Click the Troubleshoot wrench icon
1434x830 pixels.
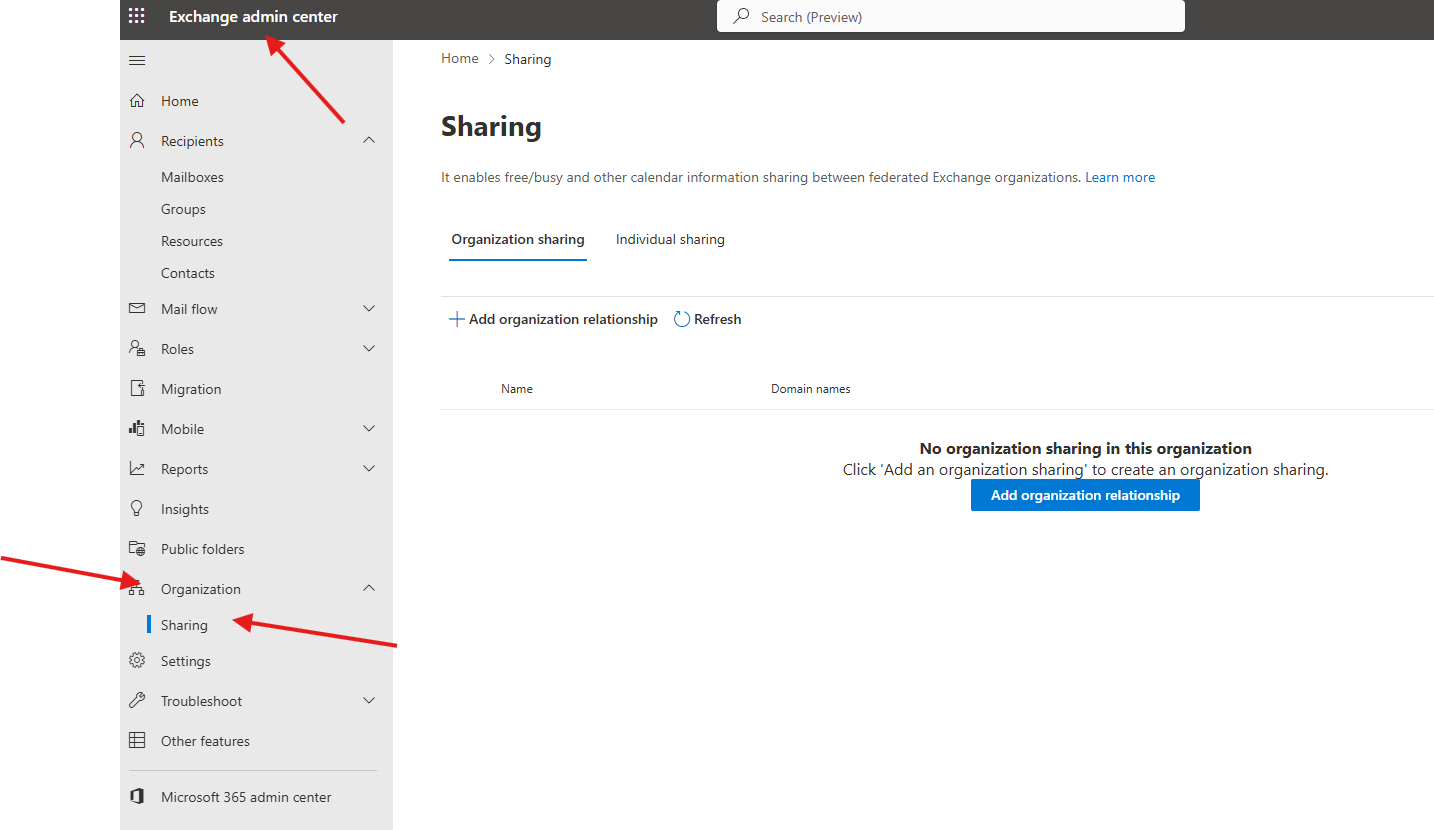coord(137,701)
